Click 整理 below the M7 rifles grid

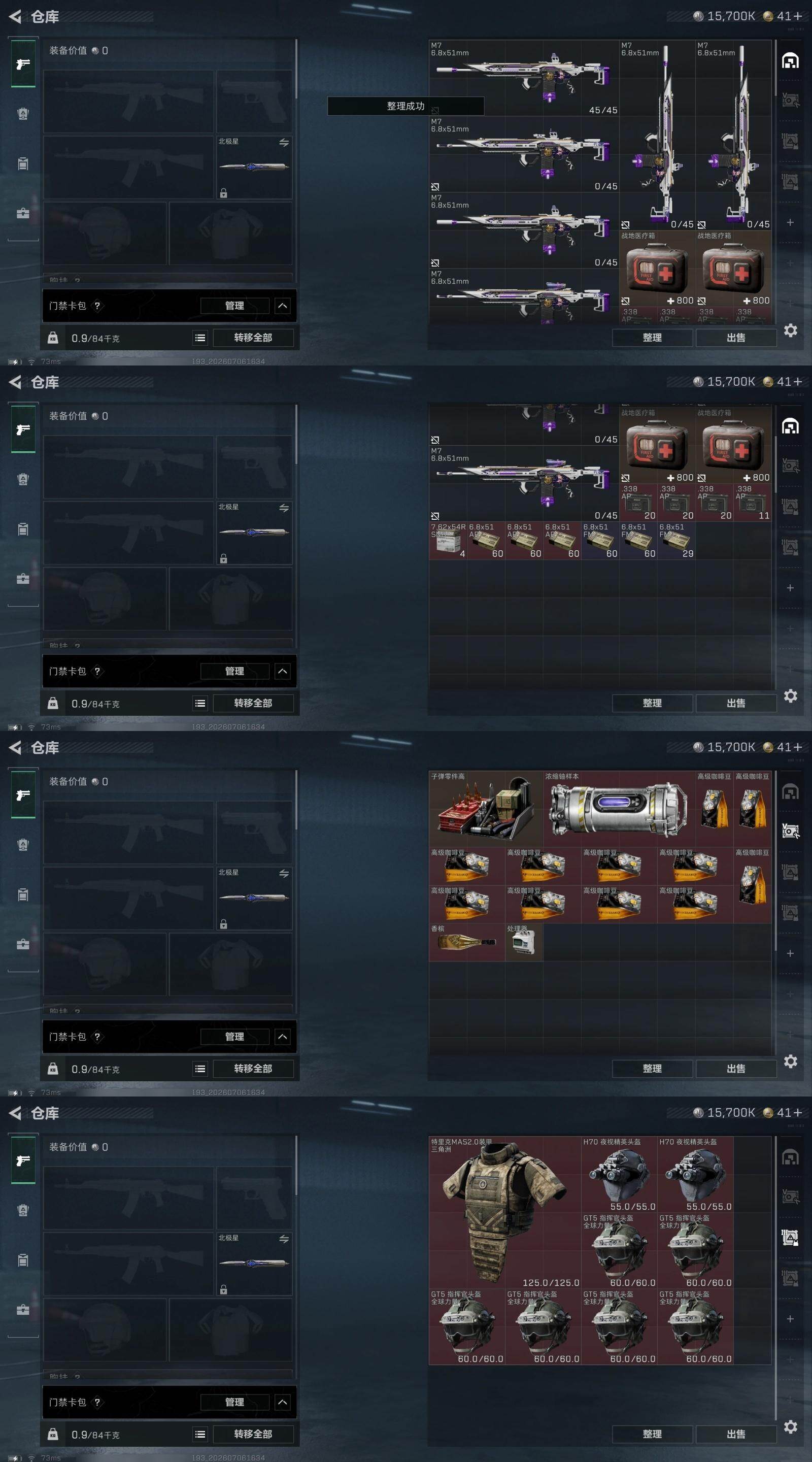click(x=652, y=338)
